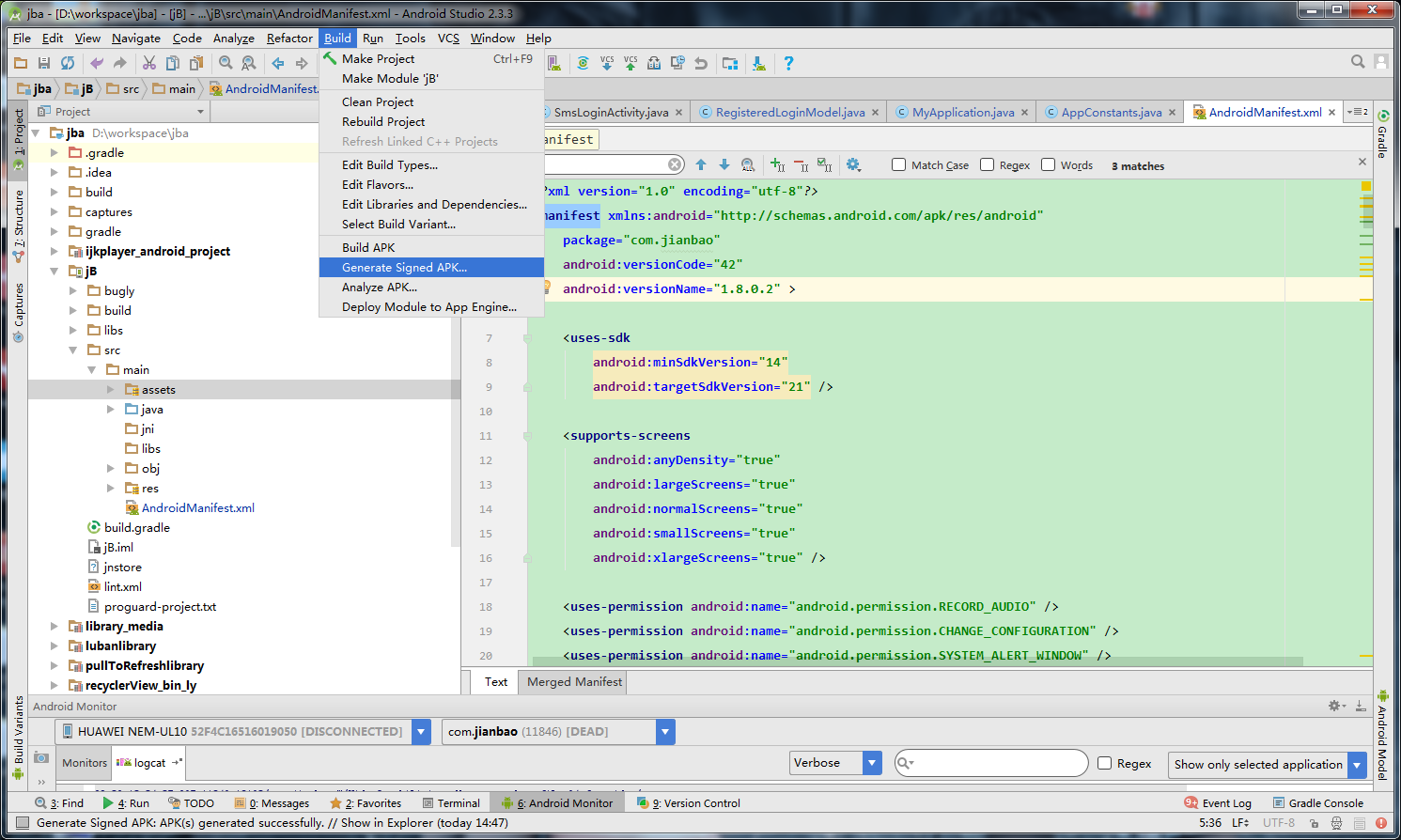
Task: Expand the .gradle folder
Action: [54, 152]
